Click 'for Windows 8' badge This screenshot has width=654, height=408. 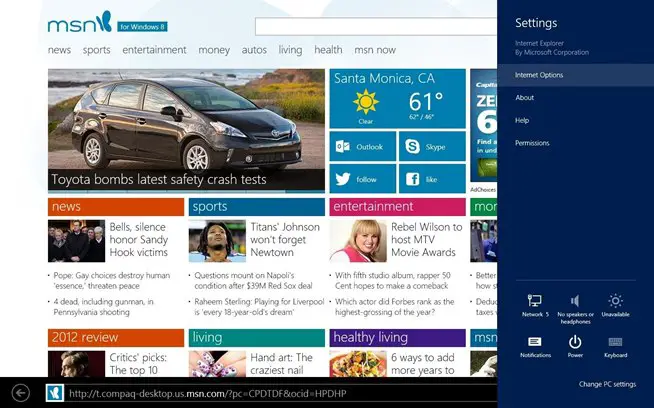(x=142, y=27)
